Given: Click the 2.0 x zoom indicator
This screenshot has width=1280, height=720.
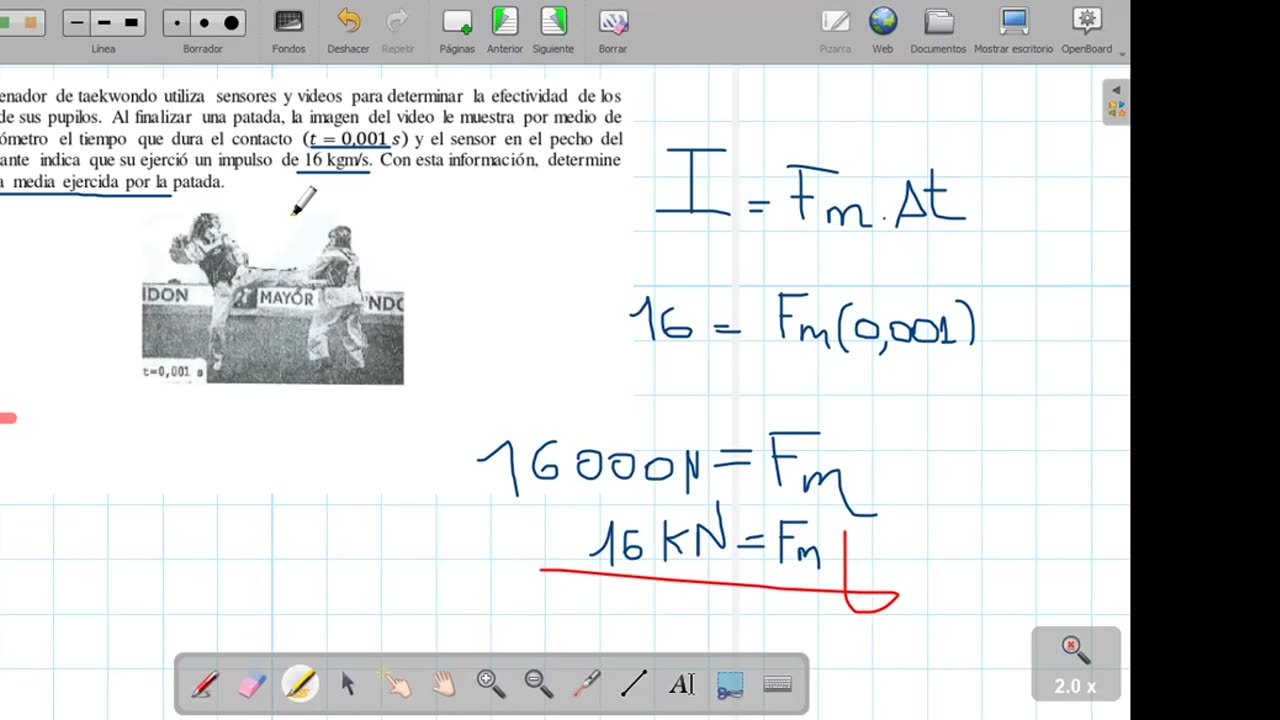Looking at the screenshot, I should [1075, 664].
